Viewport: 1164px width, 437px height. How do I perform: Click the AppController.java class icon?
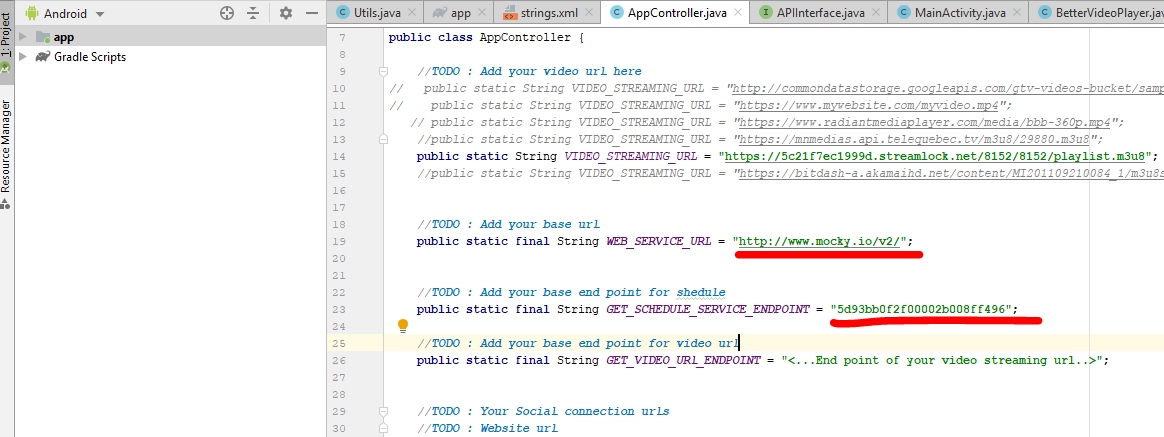click(615, 13)
